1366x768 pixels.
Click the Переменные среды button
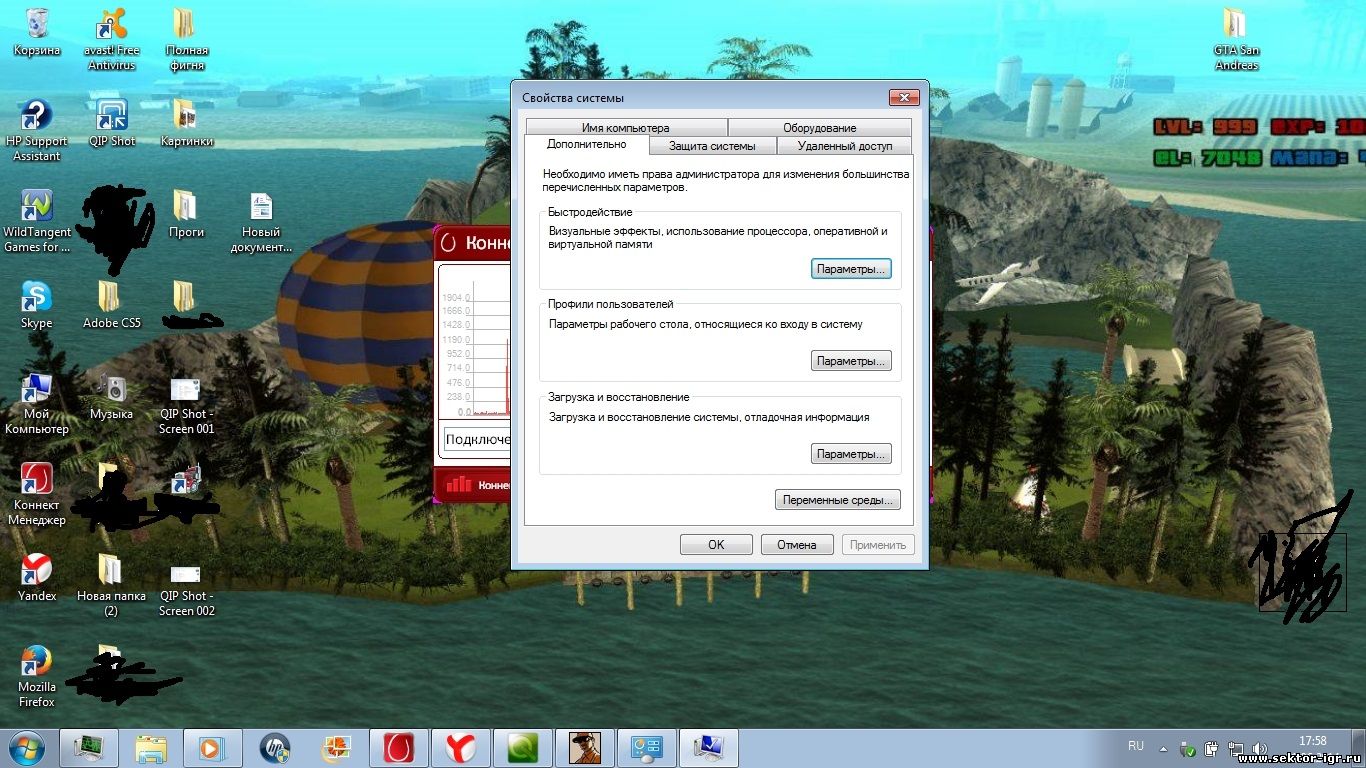[x=838, y=500]
